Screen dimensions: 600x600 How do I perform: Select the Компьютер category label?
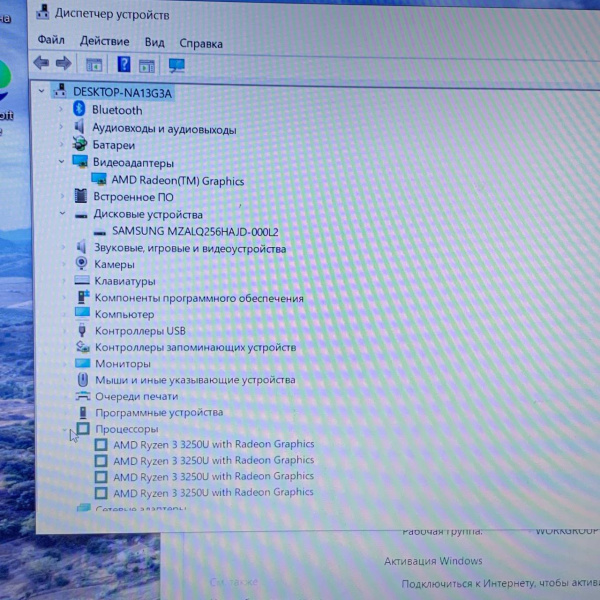(125, 314)
